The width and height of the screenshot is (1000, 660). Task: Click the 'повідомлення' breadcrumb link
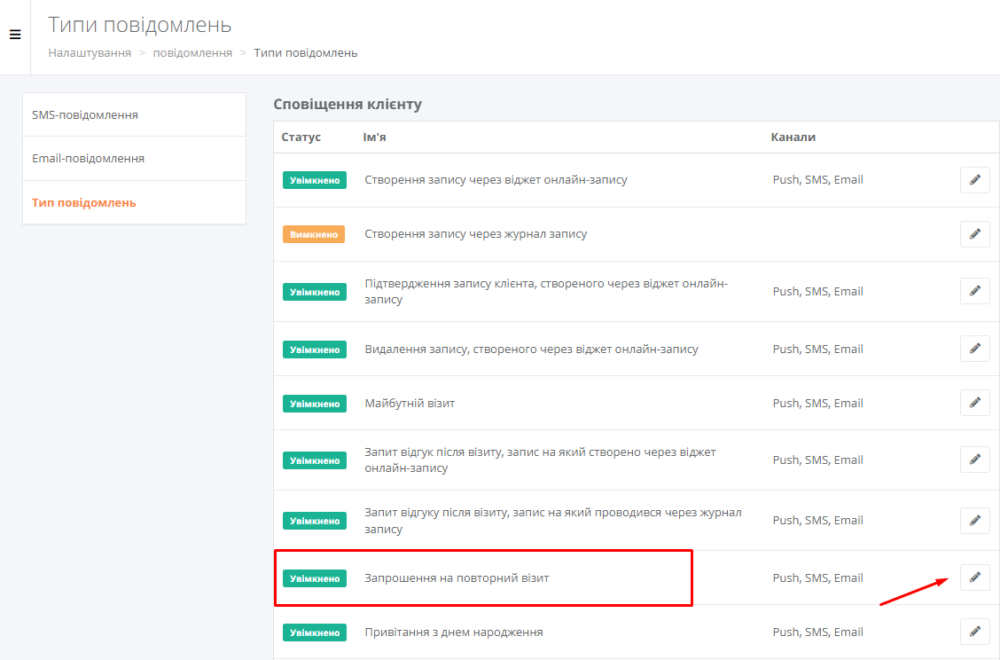[x=193, y=53]
